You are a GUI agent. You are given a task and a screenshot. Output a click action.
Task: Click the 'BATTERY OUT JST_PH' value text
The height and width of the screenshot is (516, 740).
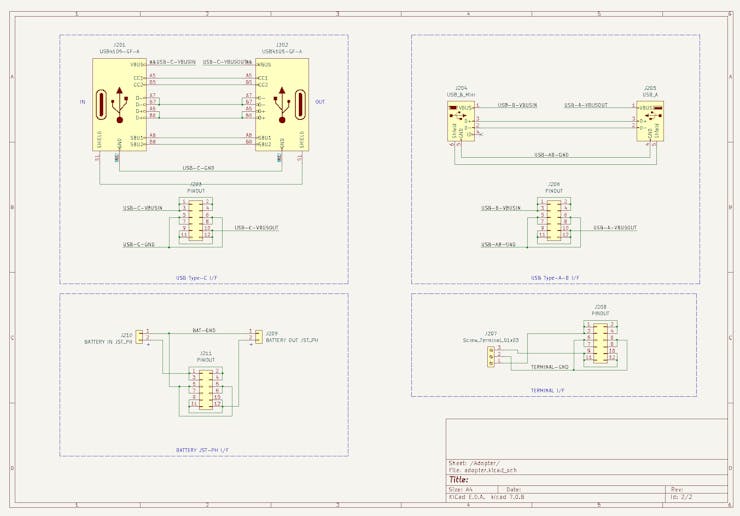(x=292, y=340)
